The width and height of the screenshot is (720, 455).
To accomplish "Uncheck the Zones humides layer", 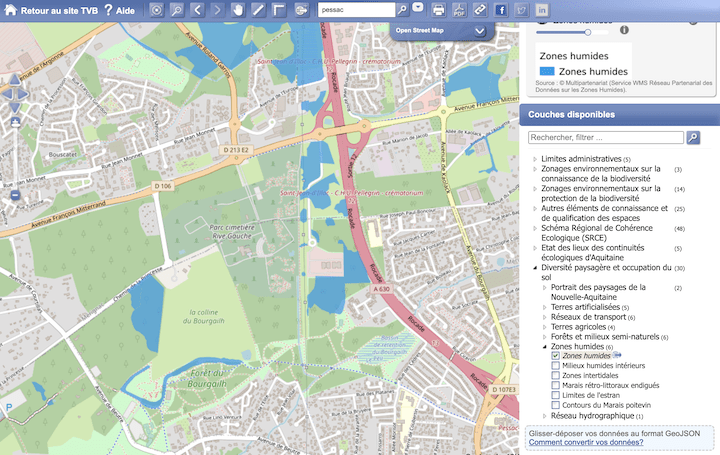I will [556, 356].
